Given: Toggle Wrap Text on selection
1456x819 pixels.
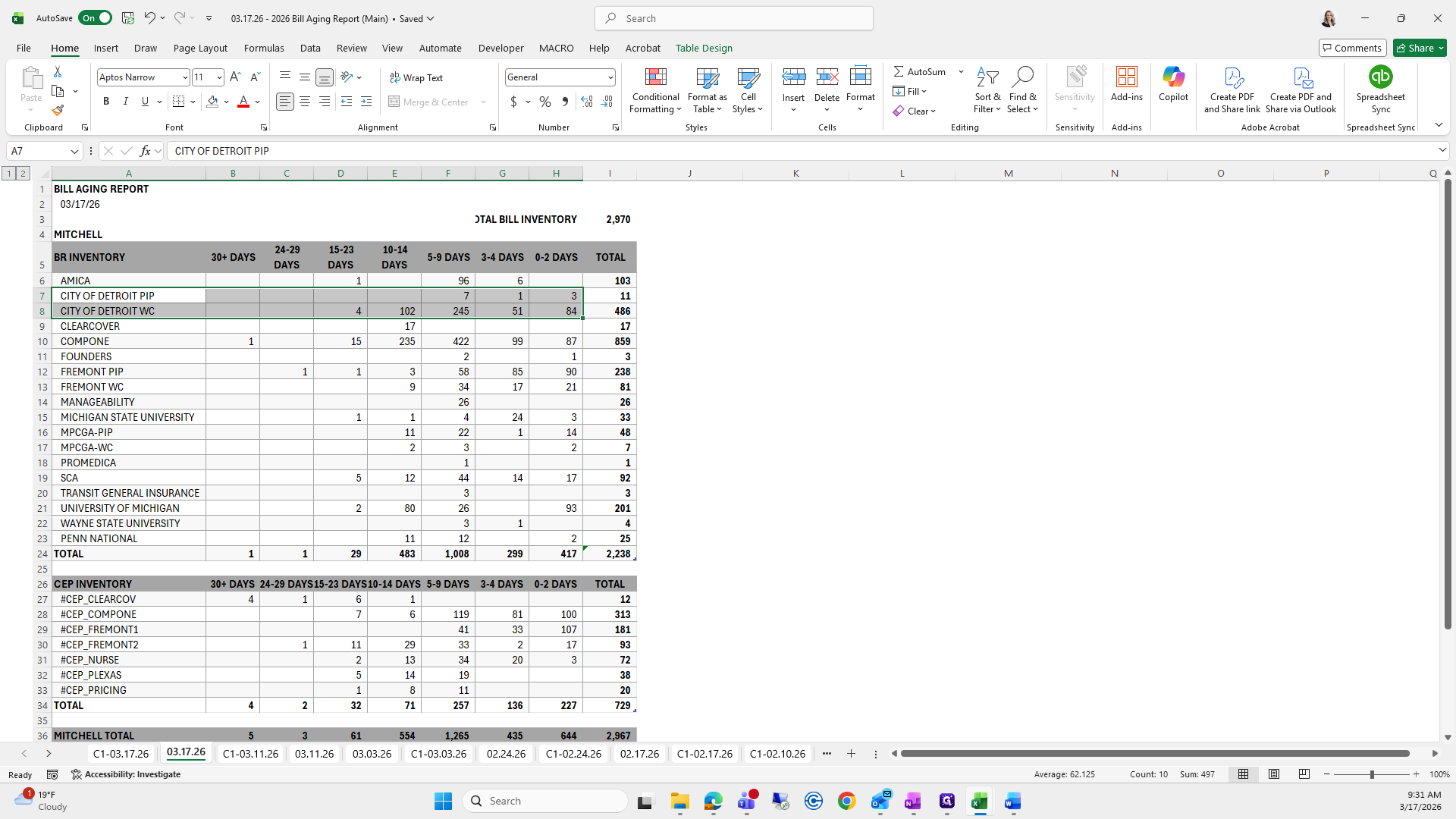Looking at the screenshot, I should [416, 77].
